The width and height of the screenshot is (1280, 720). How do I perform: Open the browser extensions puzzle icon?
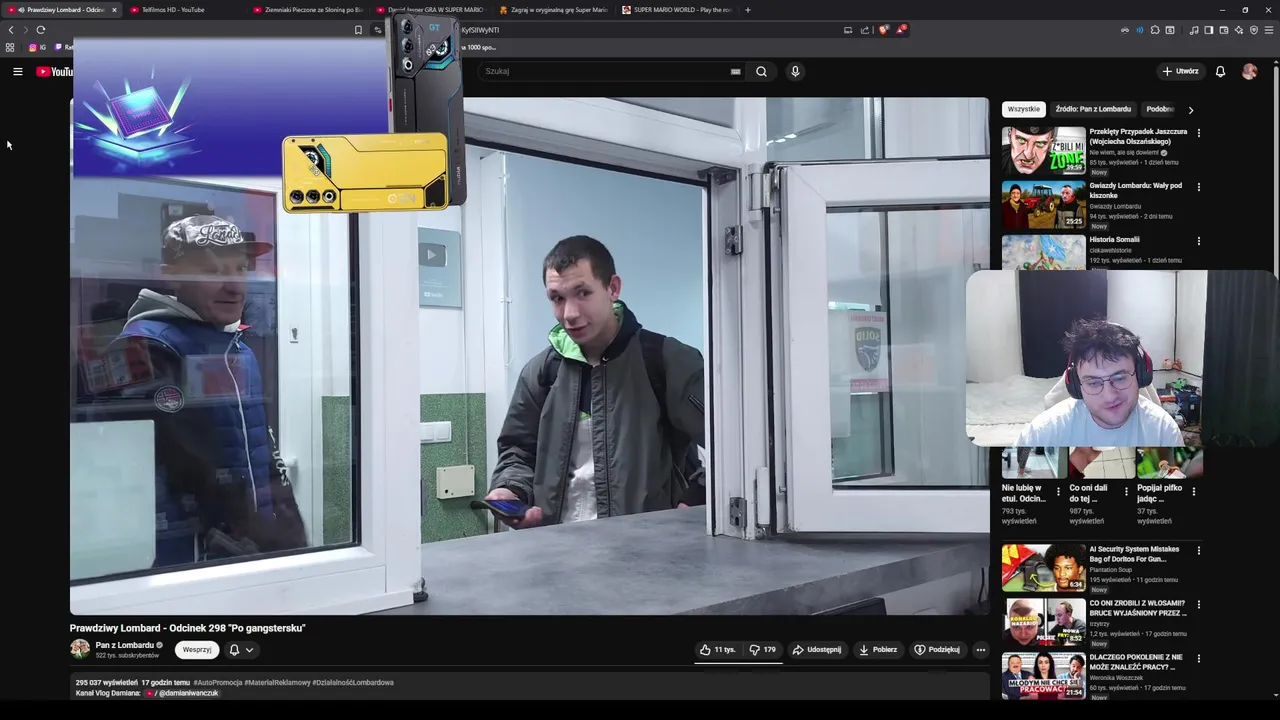point(1155,30)
